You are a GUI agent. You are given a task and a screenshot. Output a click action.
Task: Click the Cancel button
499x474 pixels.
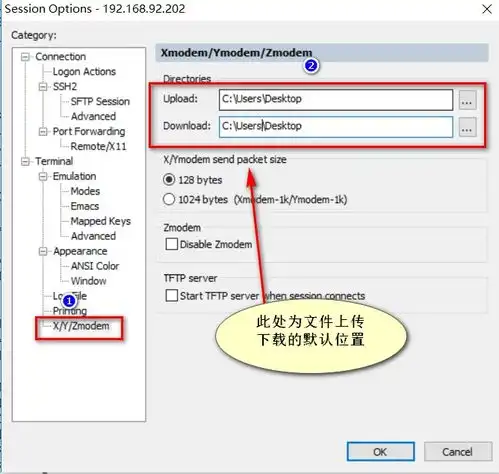(458, 452)
